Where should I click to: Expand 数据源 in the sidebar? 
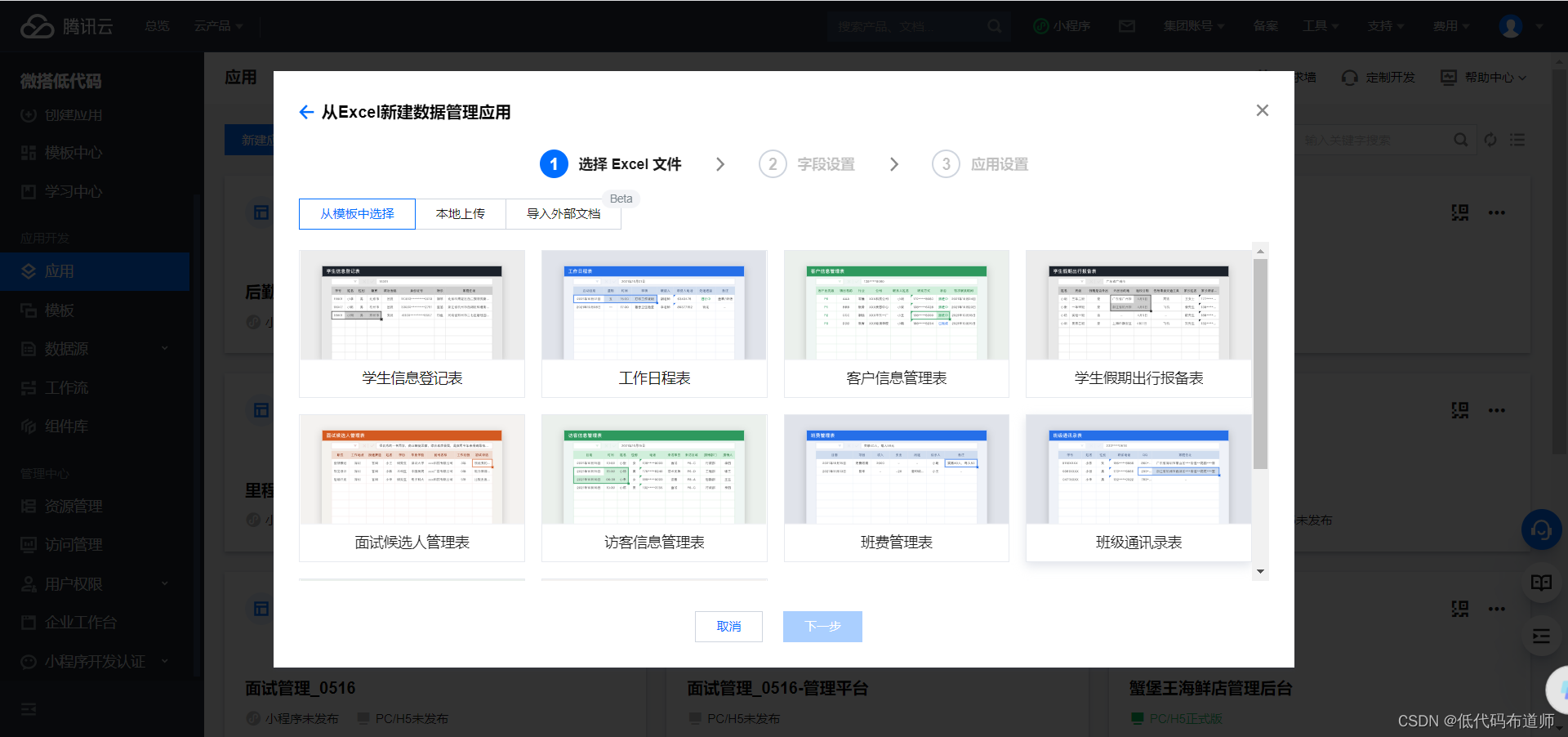click(95, 349)
